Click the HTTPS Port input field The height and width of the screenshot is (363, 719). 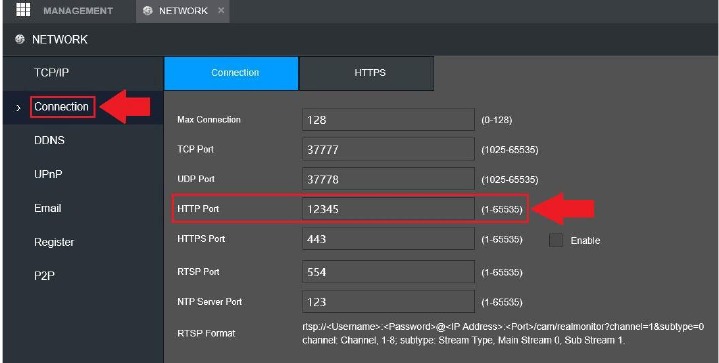click(x=388, y=239)
